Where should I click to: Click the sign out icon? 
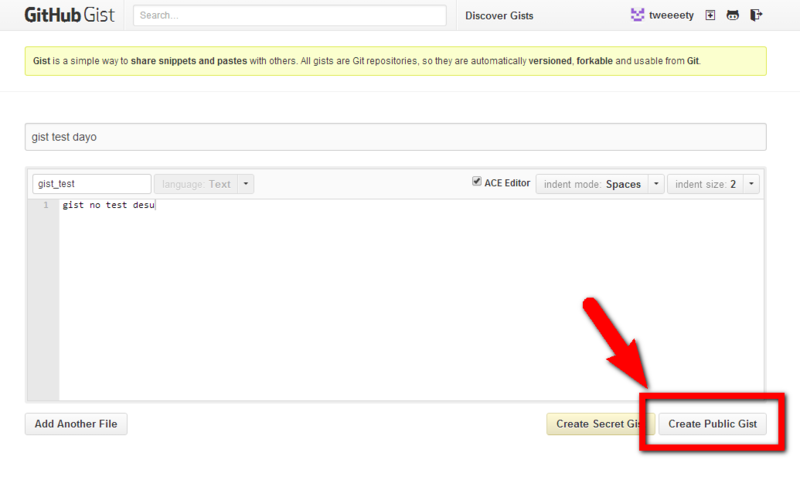(x=756, y=15)
